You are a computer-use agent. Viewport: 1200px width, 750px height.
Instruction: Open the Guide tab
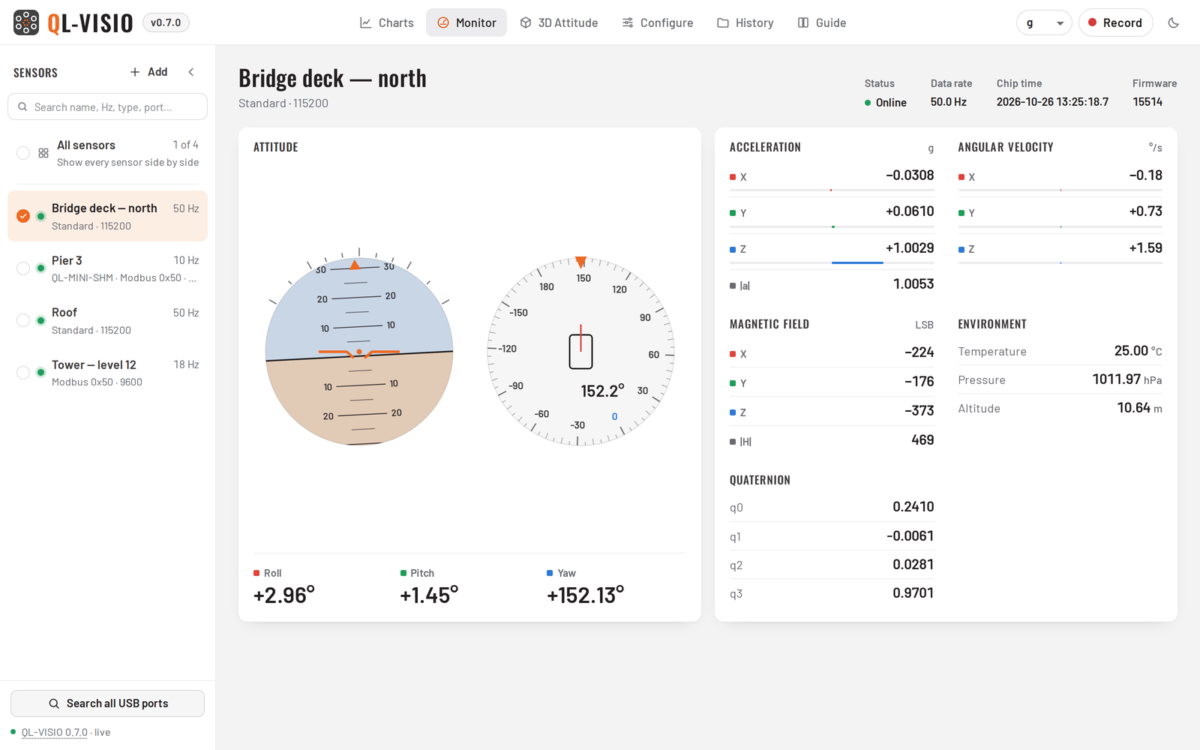[x=822, y=23]
